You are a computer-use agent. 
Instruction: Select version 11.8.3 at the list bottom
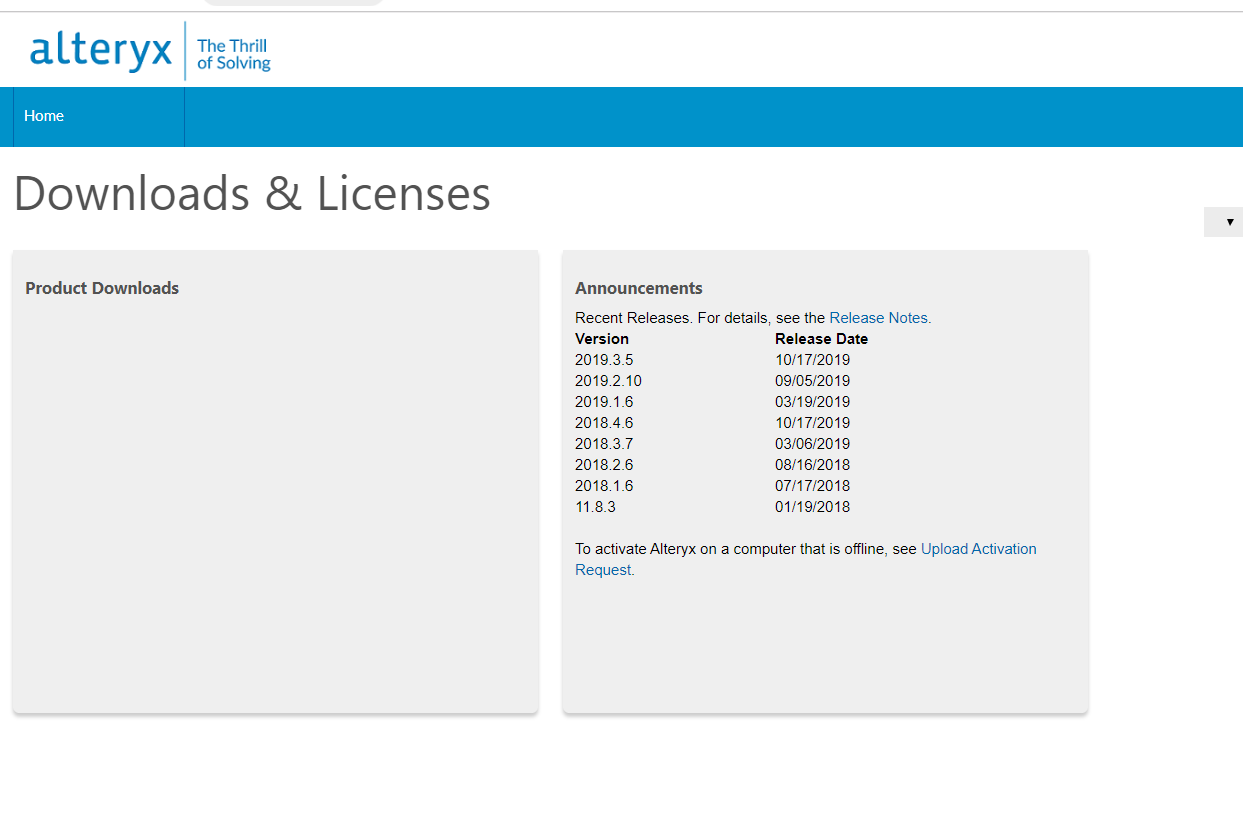(595, 506)
